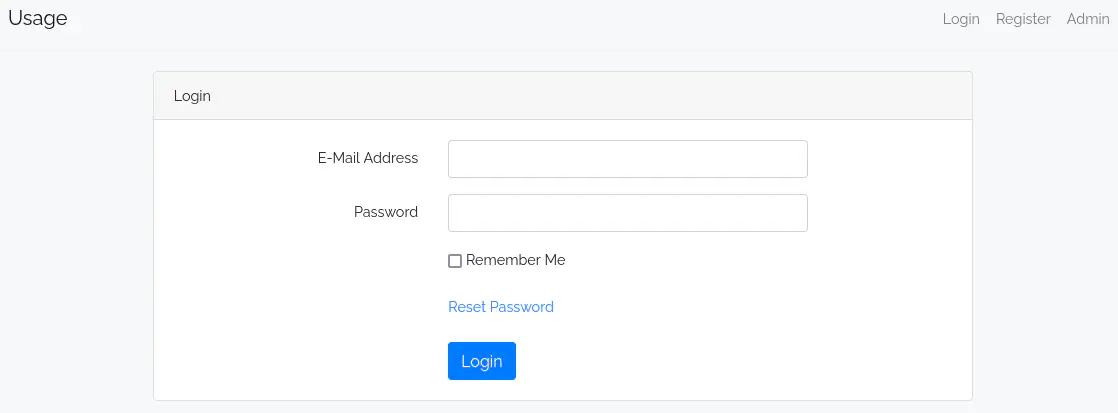Click into the Password input field

(x=627, y=213)
